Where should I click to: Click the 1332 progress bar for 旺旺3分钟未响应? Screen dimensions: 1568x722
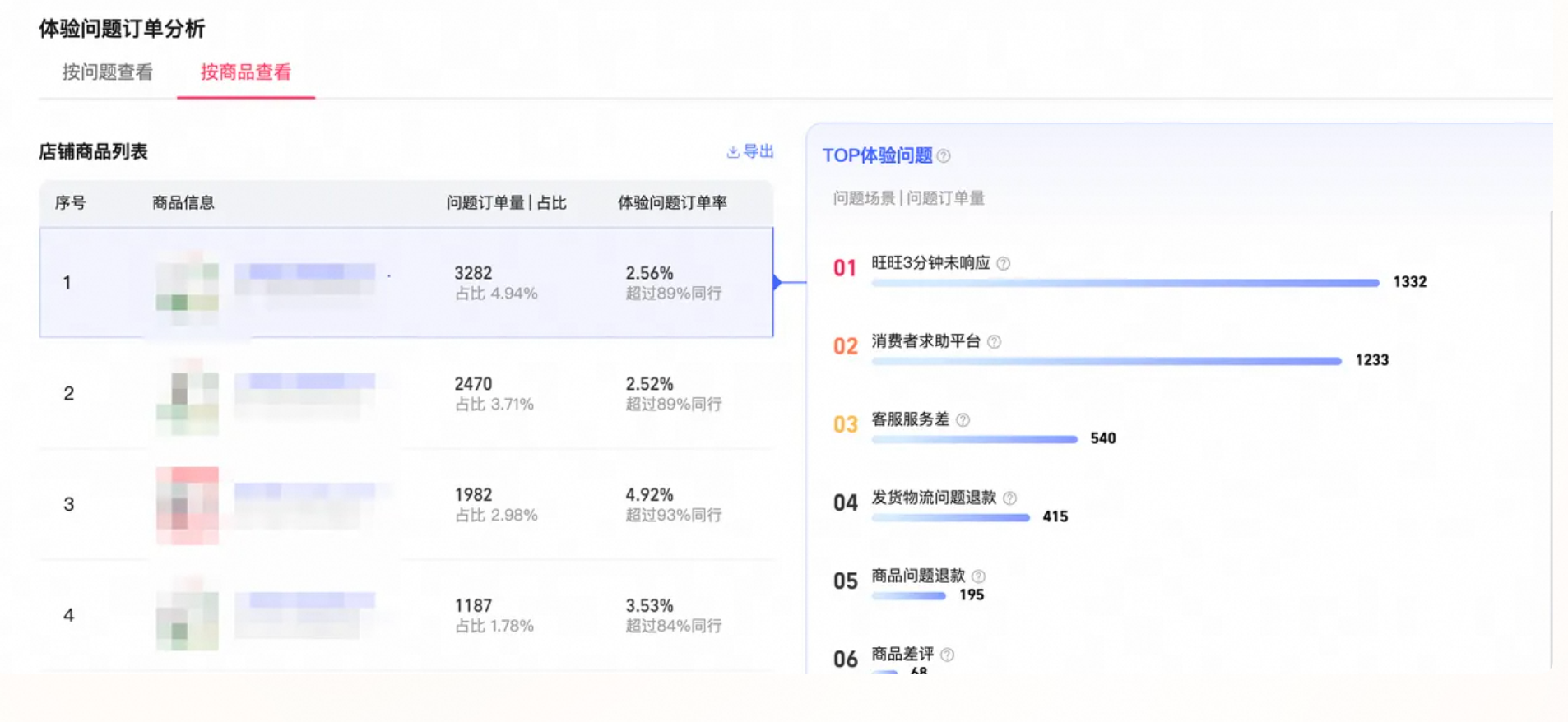[1125, 283]
